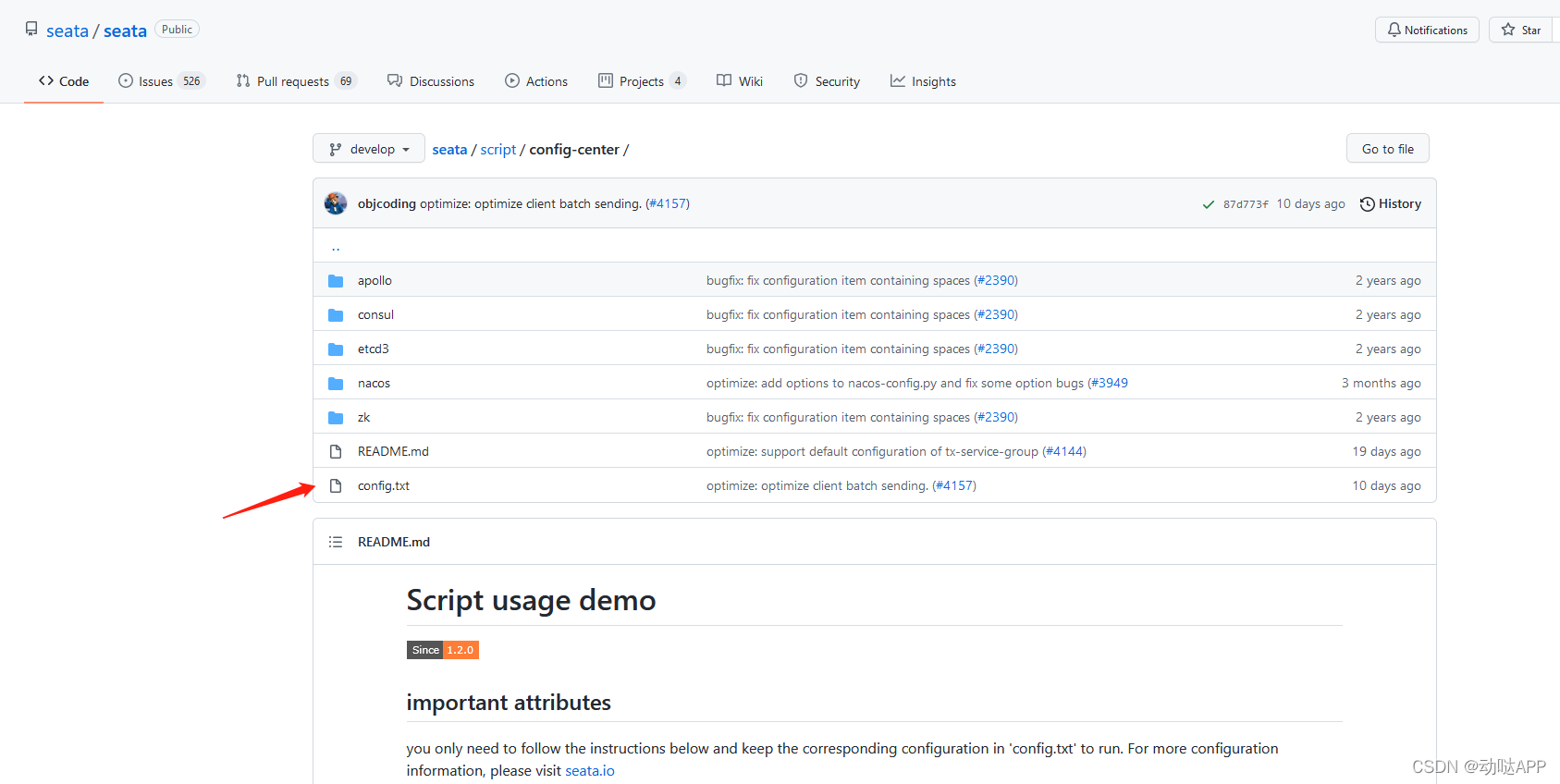Viewport: 1560px width, 784px height.
Task: Open #3949 pull request link
Action: (x=1108, y=383)
